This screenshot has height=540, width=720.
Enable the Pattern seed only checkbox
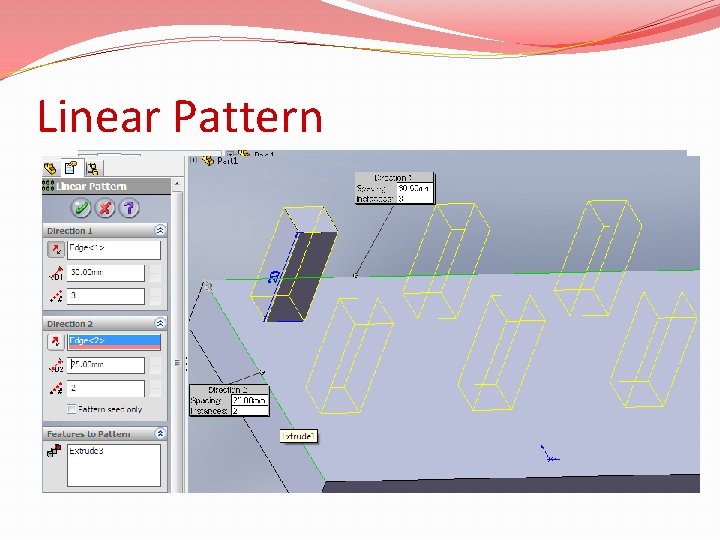[71, 409]
